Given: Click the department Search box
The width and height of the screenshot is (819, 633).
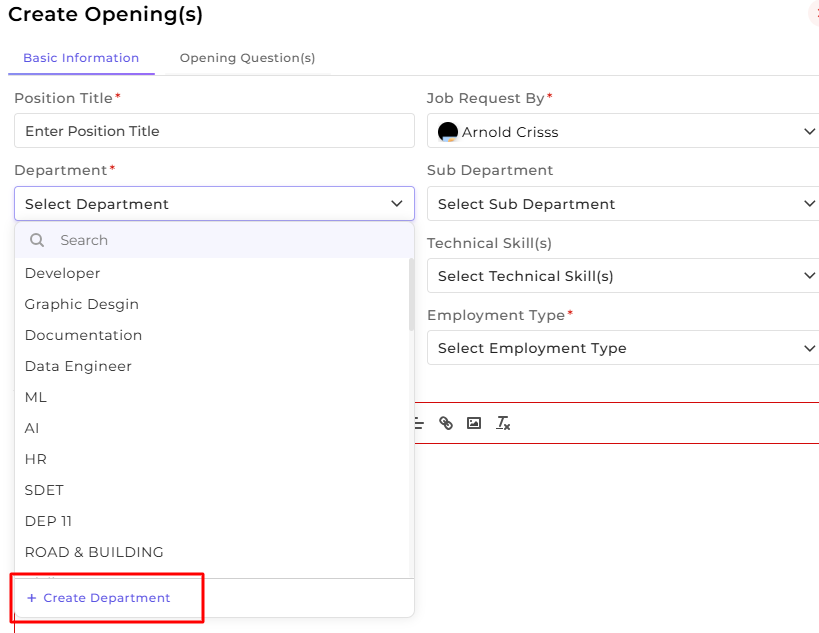Looking at the screenshot, I should 215,240.
